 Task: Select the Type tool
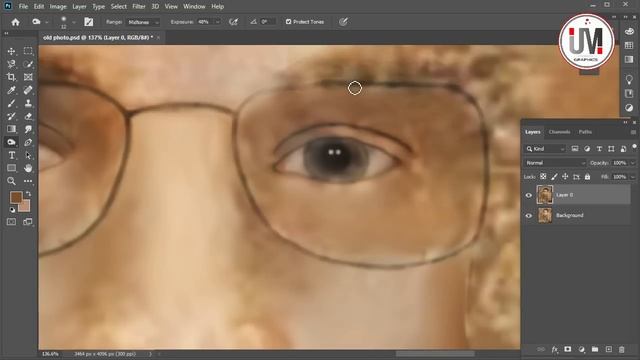click(x=11, y=156)
